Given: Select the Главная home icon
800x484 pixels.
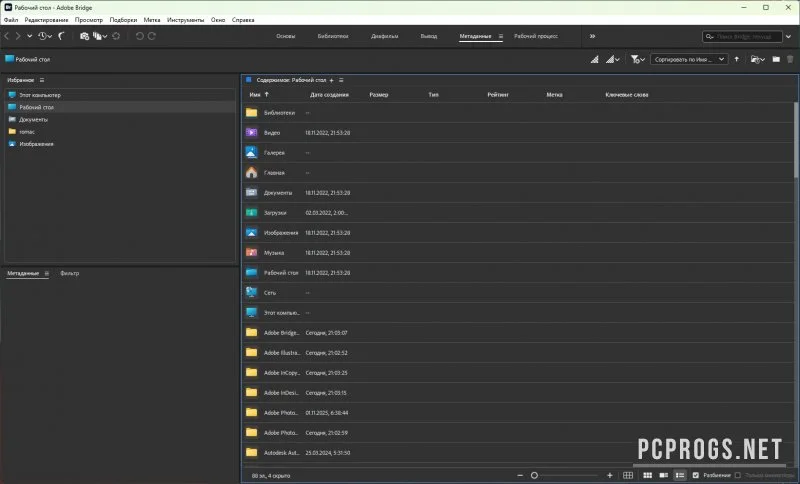Looking at the screenshot, I should click(252, 173).
